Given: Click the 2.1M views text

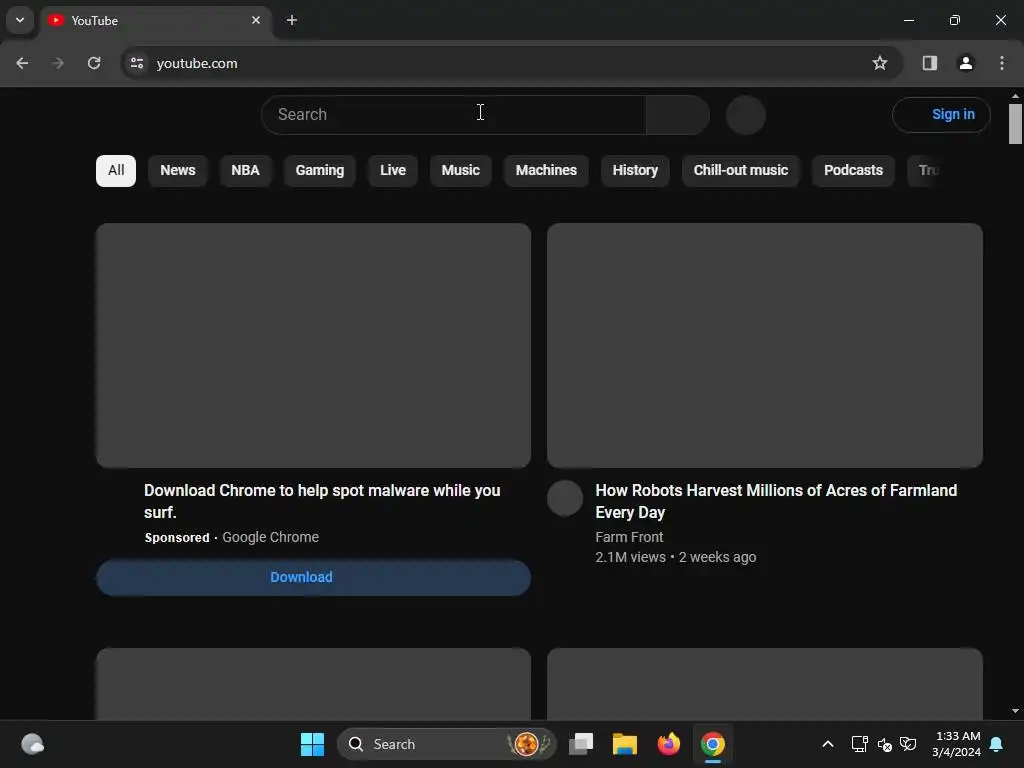Looking at the screenshot, I should pyautogui.click(x=630, y=557).
